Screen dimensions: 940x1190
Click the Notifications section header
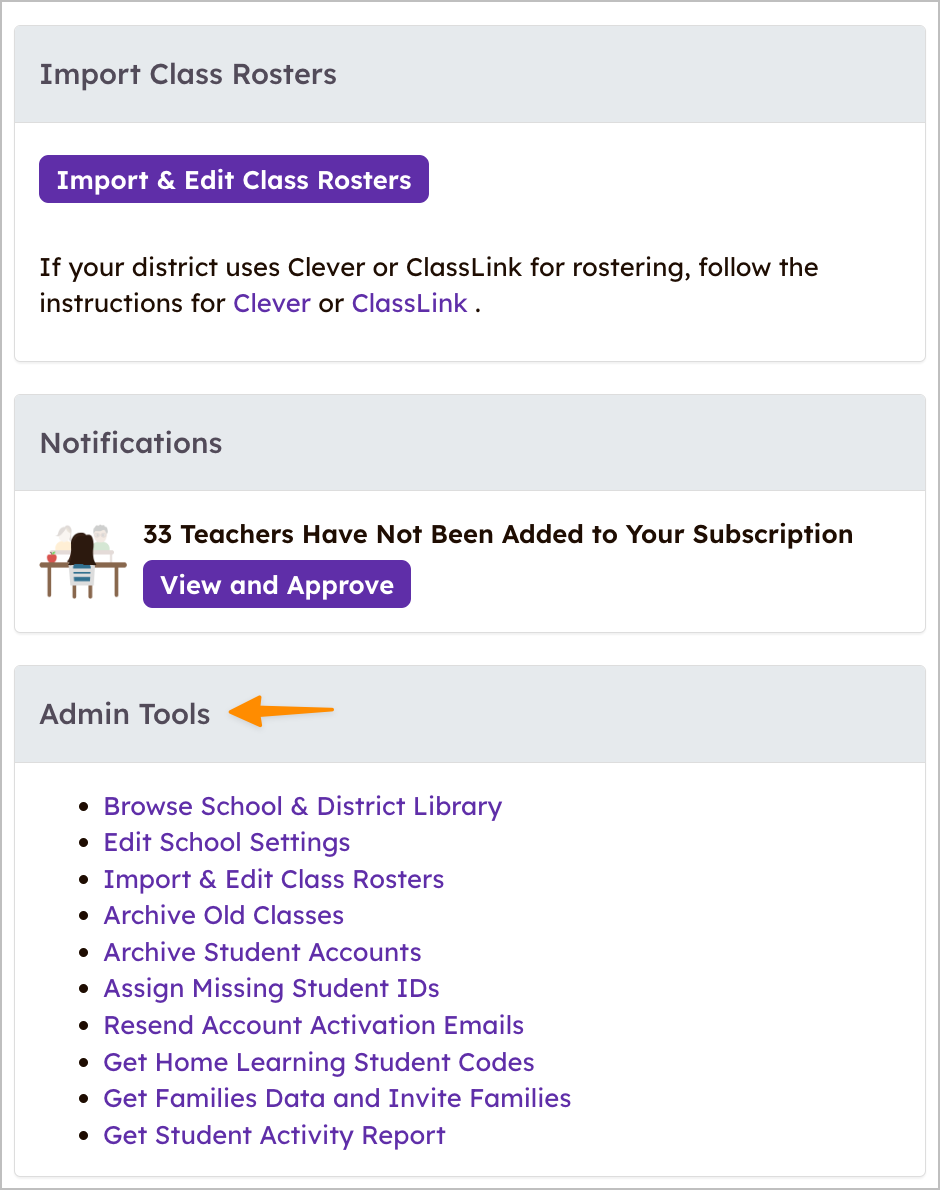click(x=130, y=442)
